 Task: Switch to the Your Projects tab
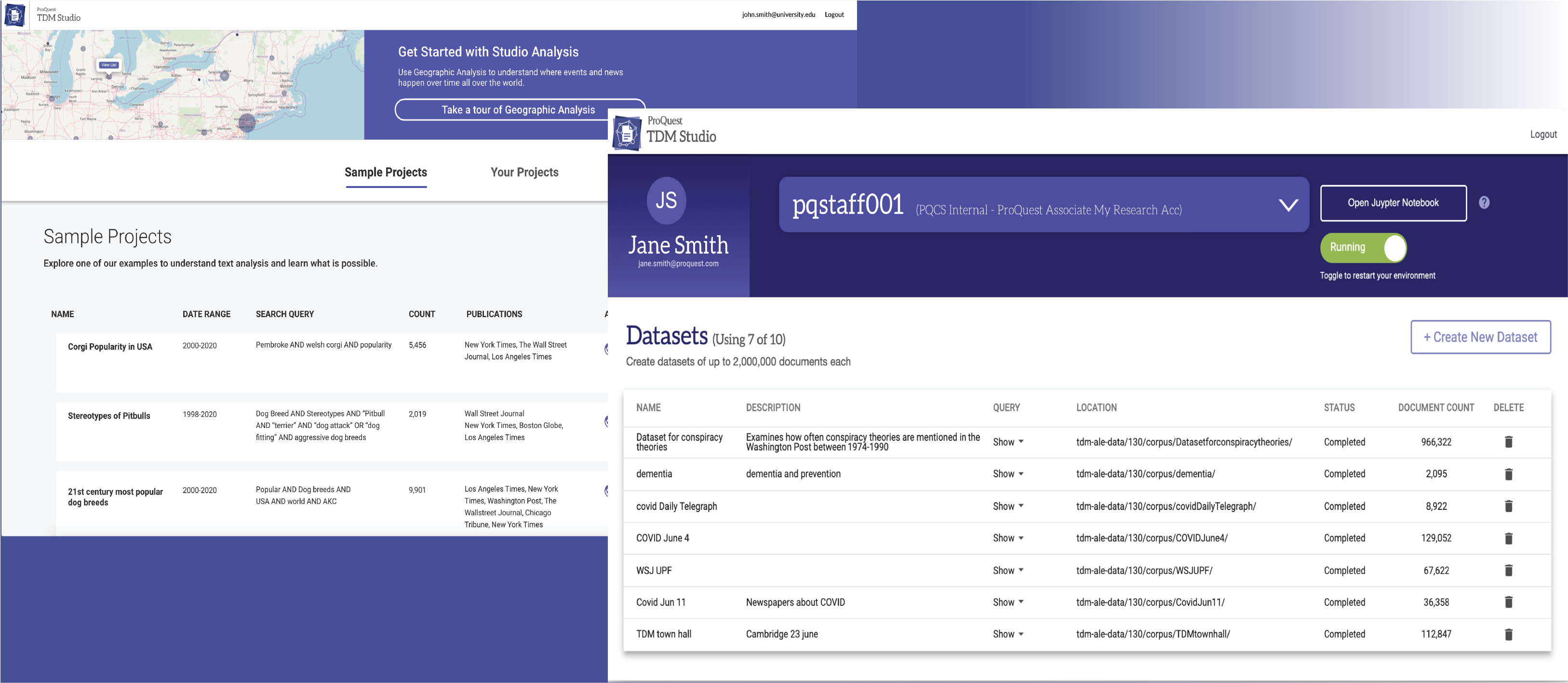point(524,171)
